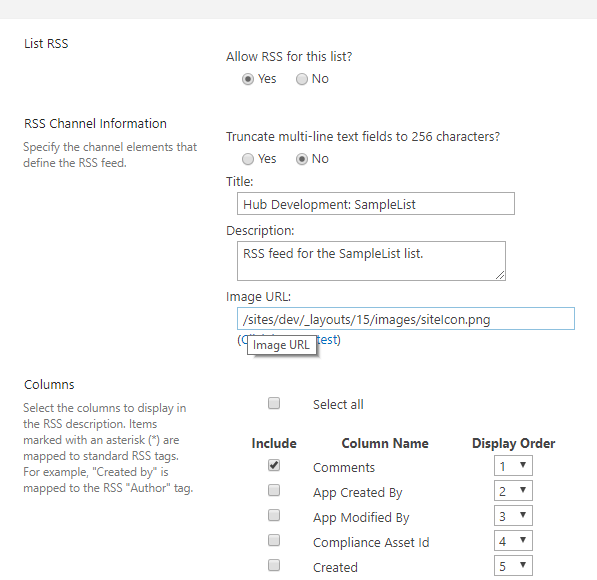Open the Created display order dropdown
Viewport: 597px width, 580px height.
[x=513, y=566]
